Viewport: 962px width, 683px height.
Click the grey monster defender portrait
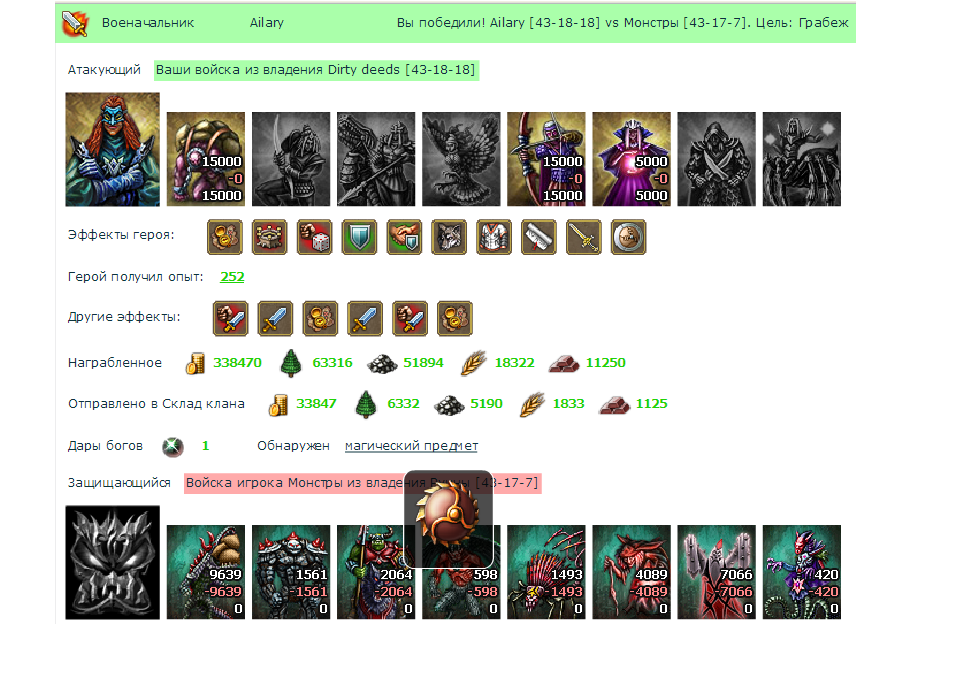[x=112, y=562]
